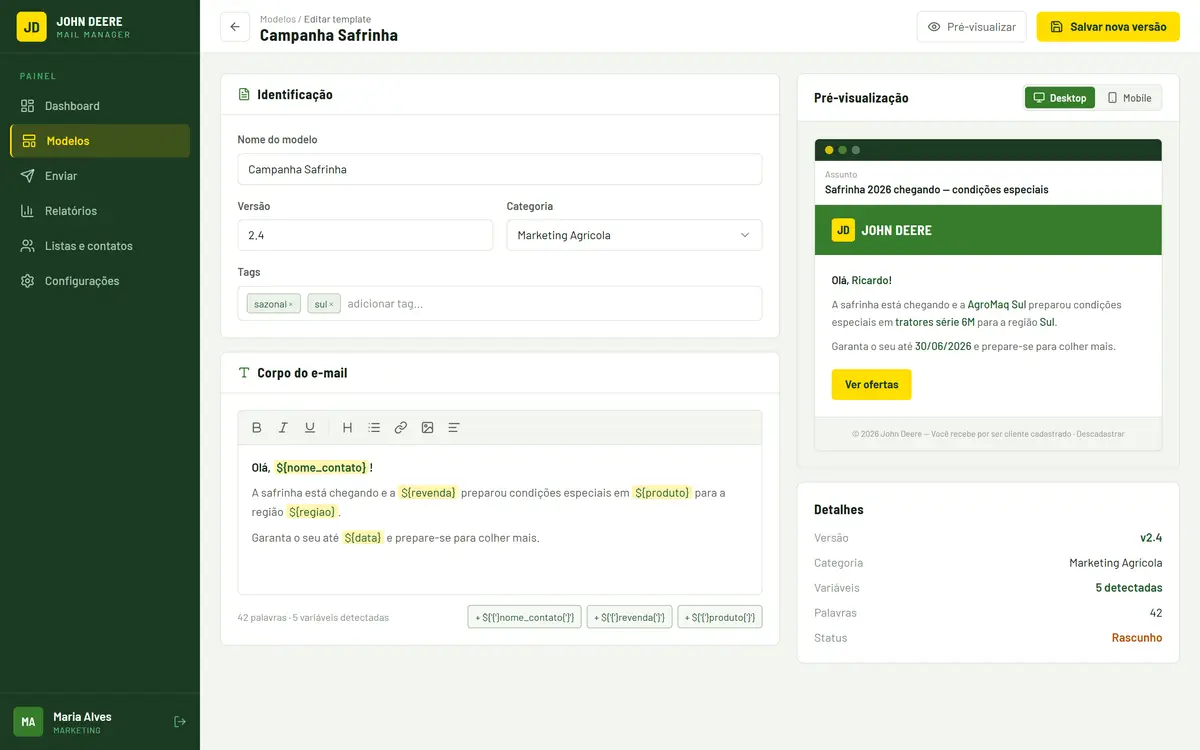Toggle italic formatting in editor
The image size is (1200, 750).
283,427
